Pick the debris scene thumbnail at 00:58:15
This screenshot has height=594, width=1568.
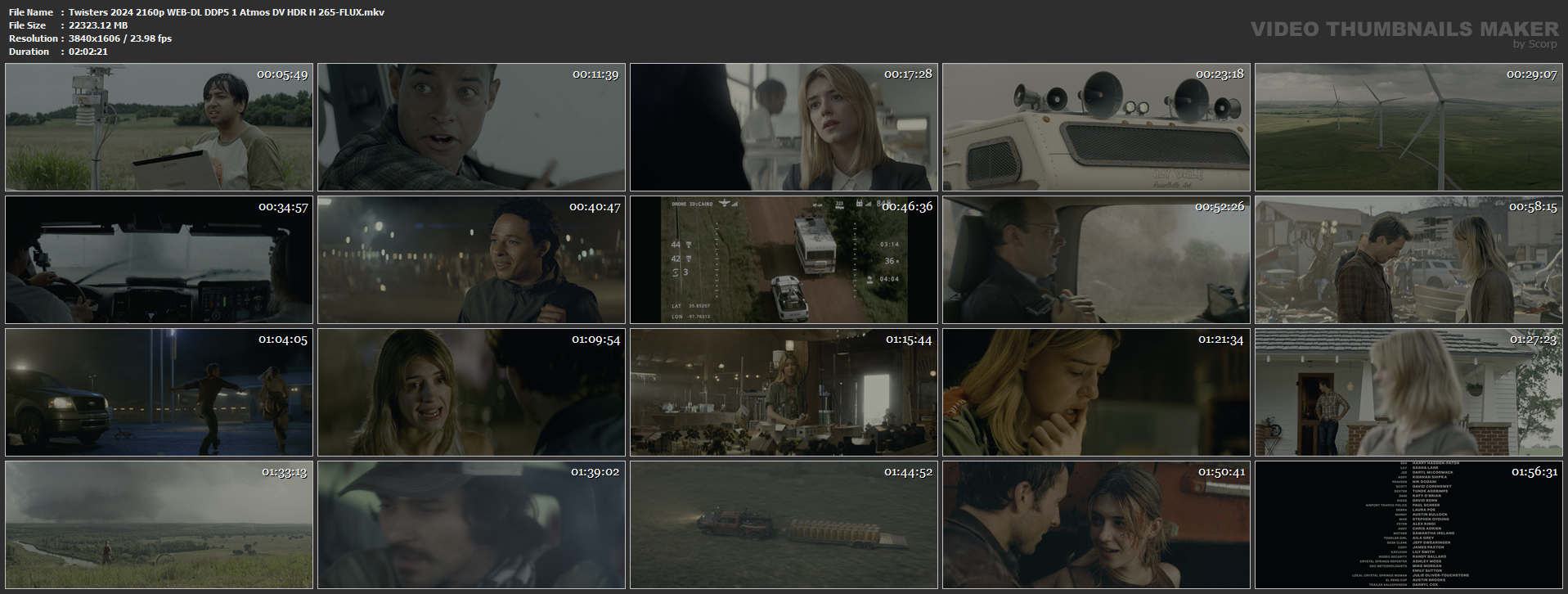[x=1409, y=260]
